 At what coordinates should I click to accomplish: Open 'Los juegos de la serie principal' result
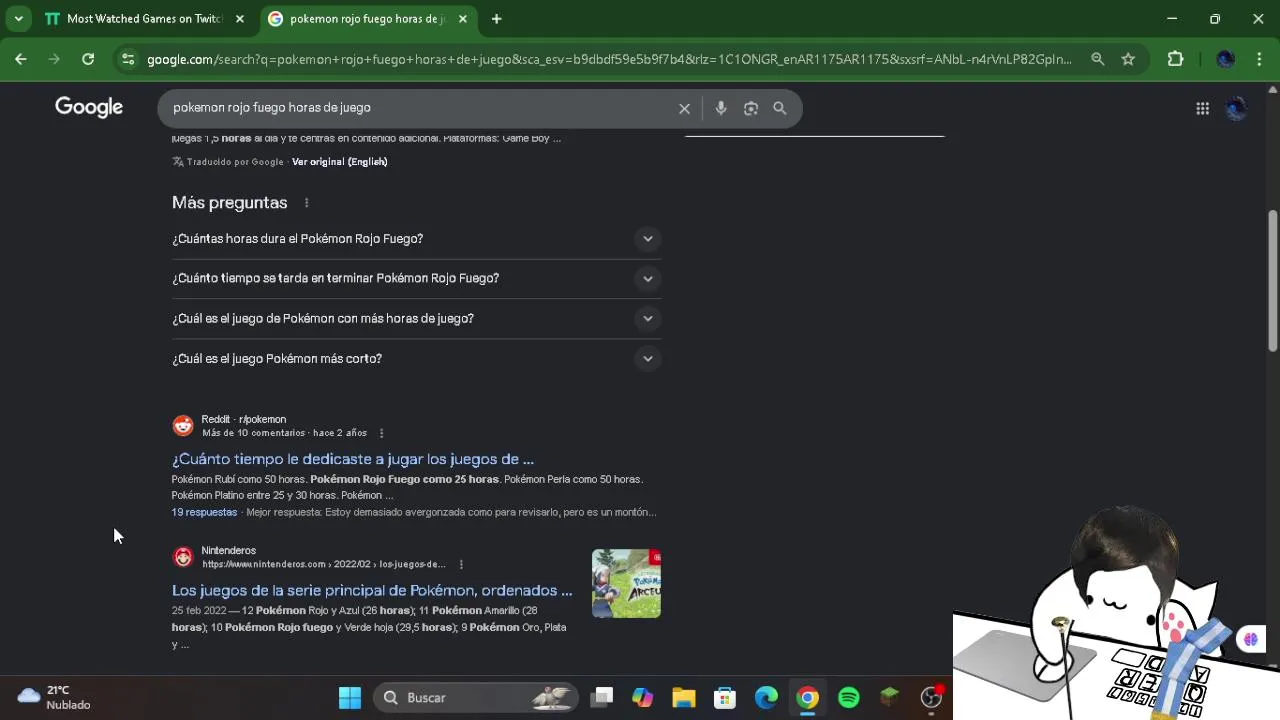pos(372,590)
